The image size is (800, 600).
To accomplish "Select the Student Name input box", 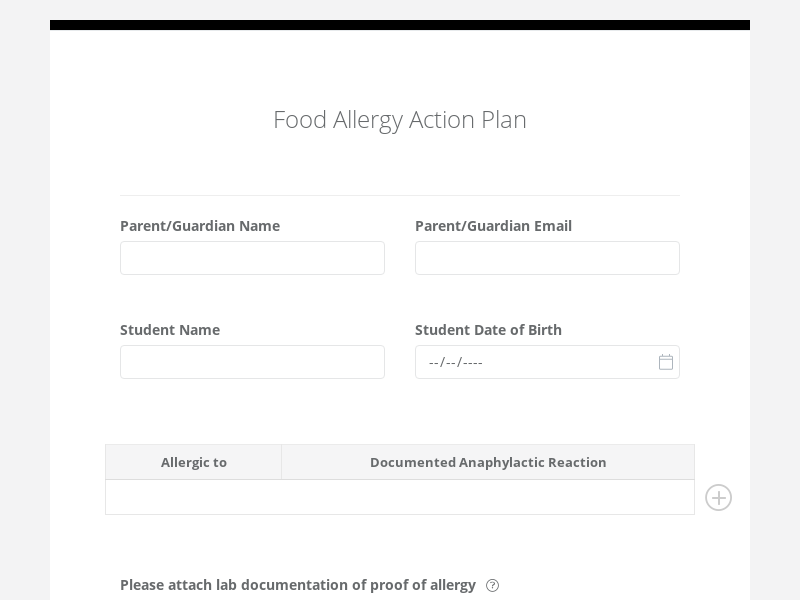I will (x=252, y=362).
